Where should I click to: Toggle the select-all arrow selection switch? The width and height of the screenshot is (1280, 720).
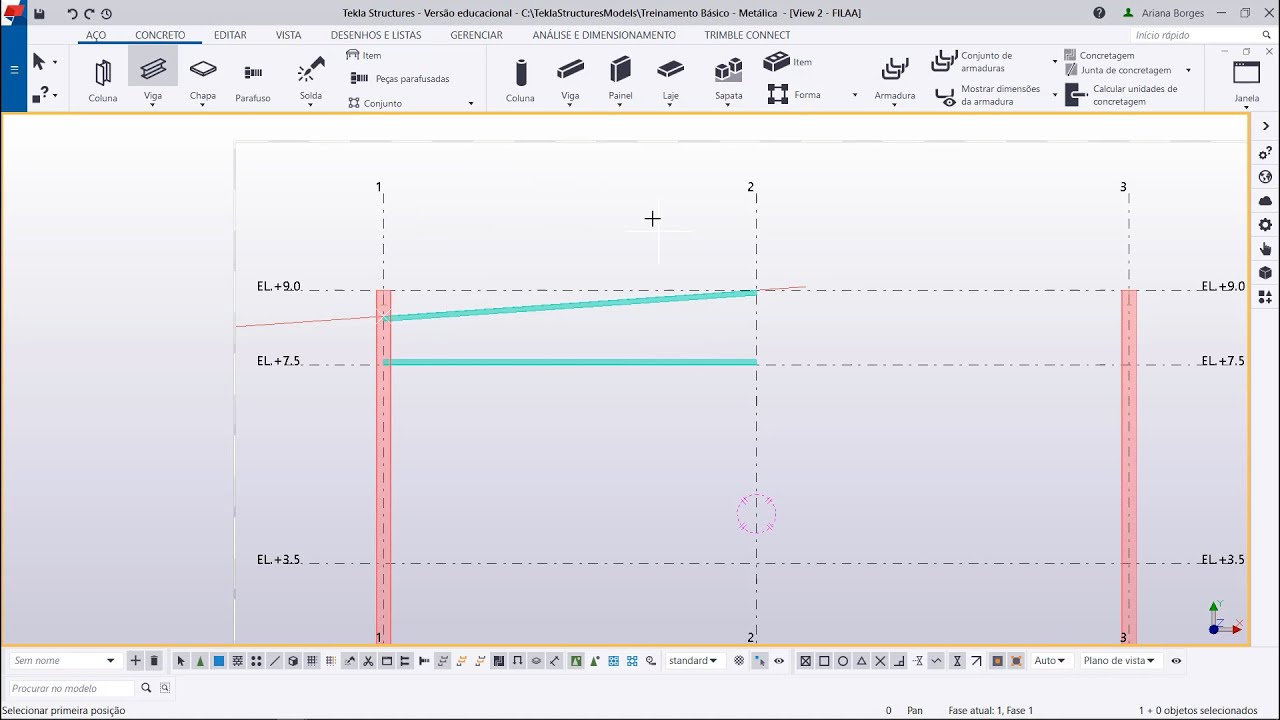(x=181, y=661)
